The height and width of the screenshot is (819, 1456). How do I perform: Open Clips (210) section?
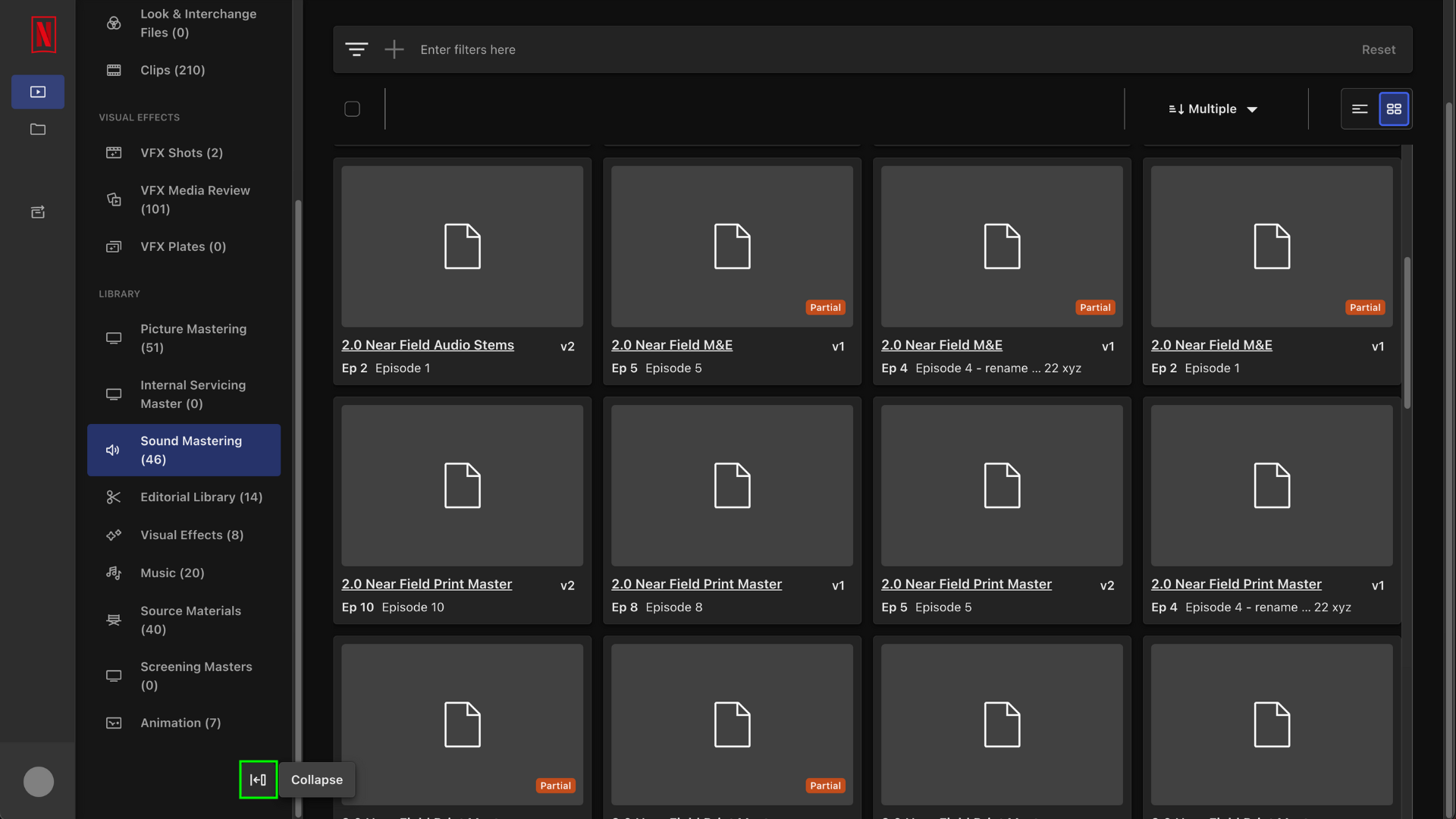[x=184, y=70]
